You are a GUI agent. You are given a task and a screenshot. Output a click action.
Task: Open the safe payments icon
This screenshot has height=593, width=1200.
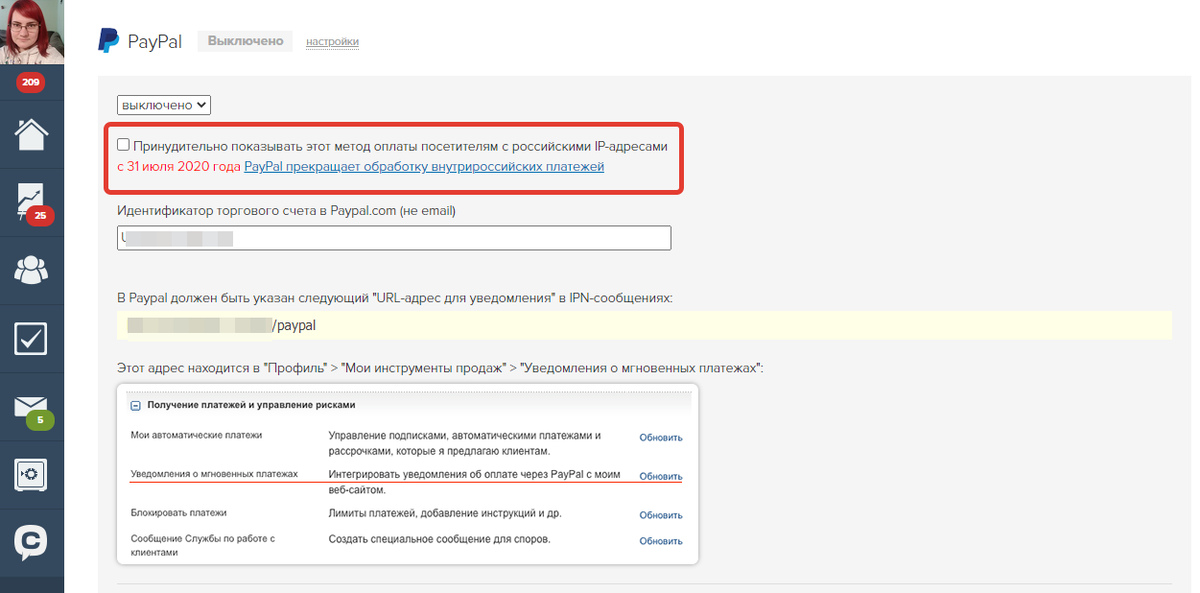pyautogui.click(x=32, y=474)
